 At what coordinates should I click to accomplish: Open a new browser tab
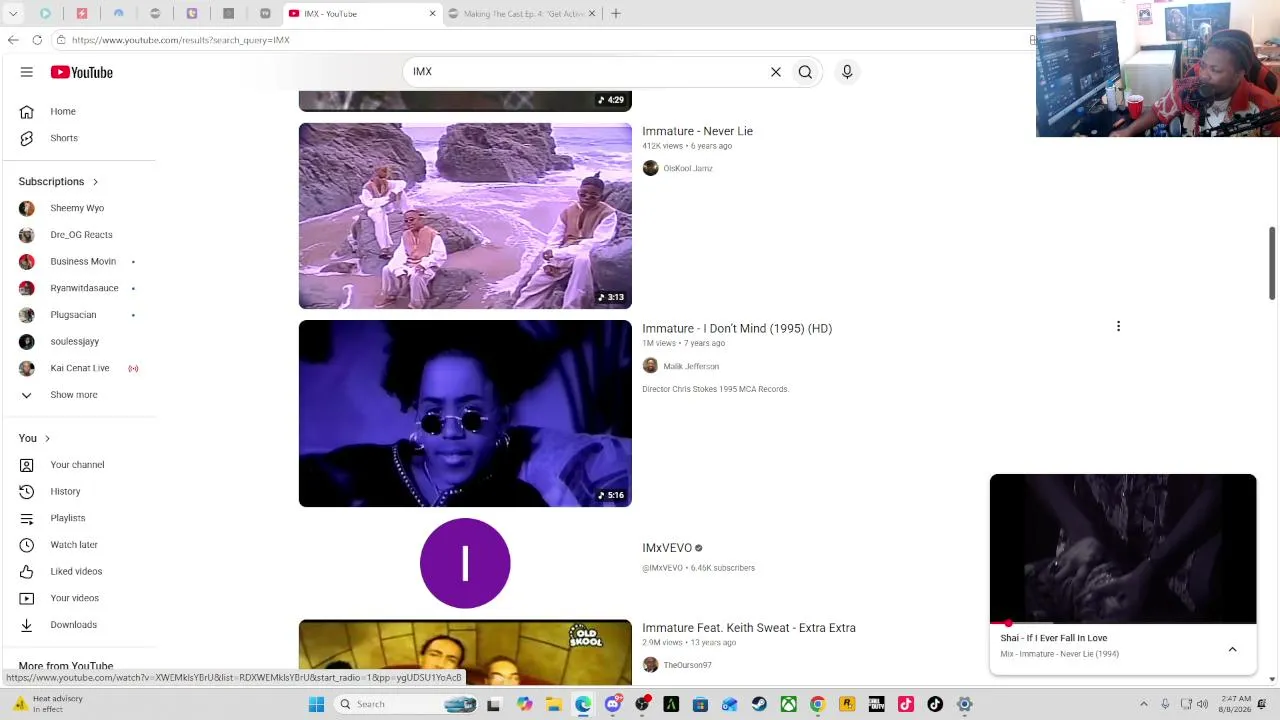(616, 14)
